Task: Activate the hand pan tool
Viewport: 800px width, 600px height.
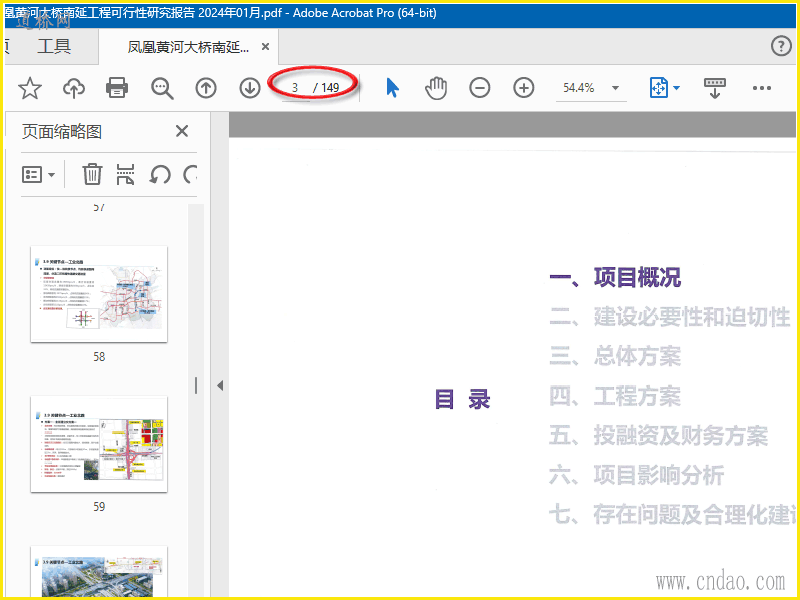Action: click(436, 88)
